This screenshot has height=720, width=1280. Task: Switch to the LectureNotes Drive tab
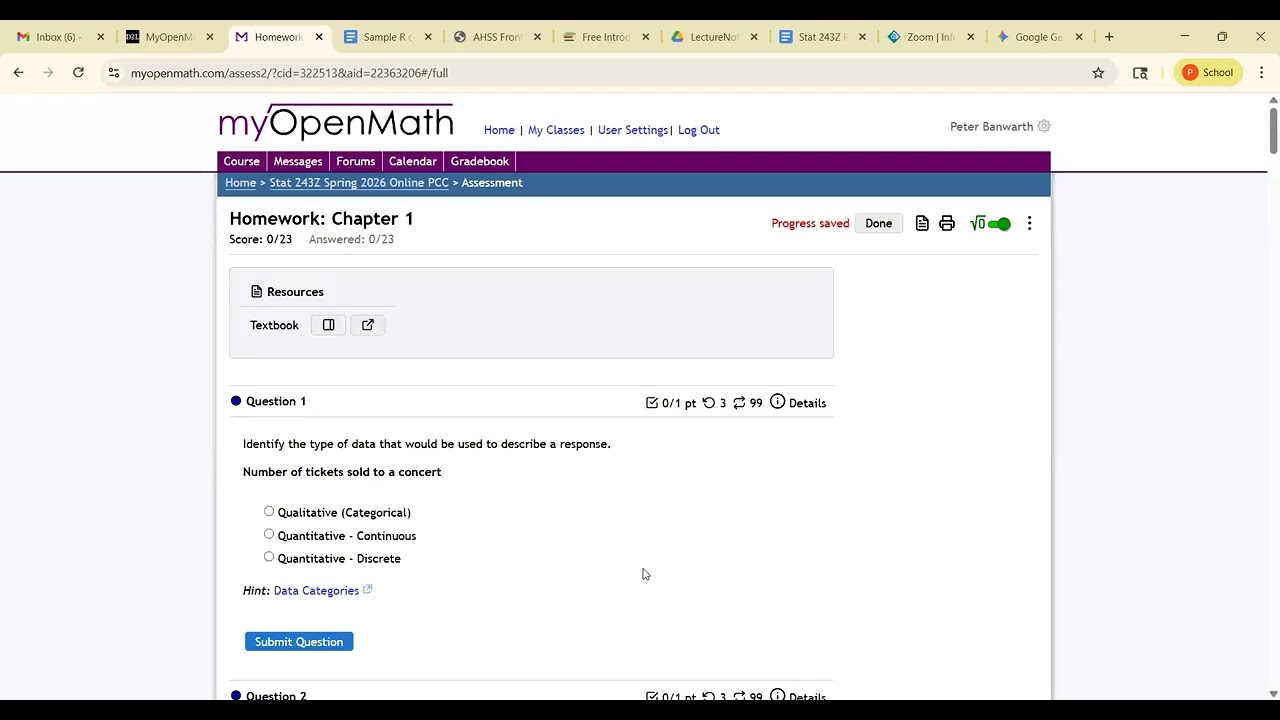[x=714, y=37]
